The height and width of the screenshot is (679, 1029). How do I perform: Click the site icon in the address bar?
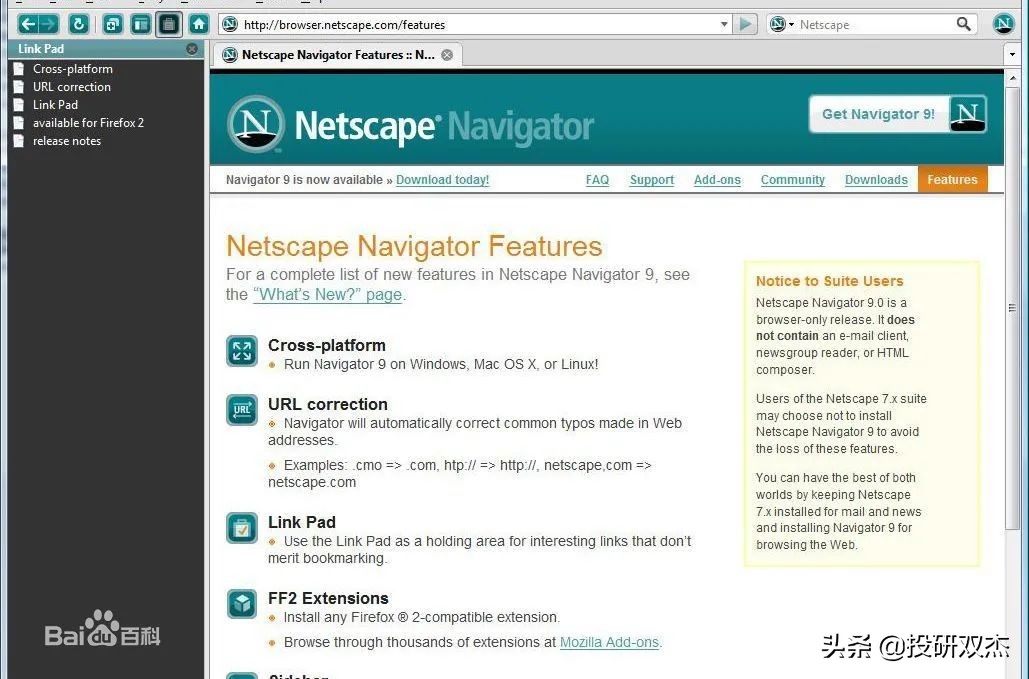point(230,25)
